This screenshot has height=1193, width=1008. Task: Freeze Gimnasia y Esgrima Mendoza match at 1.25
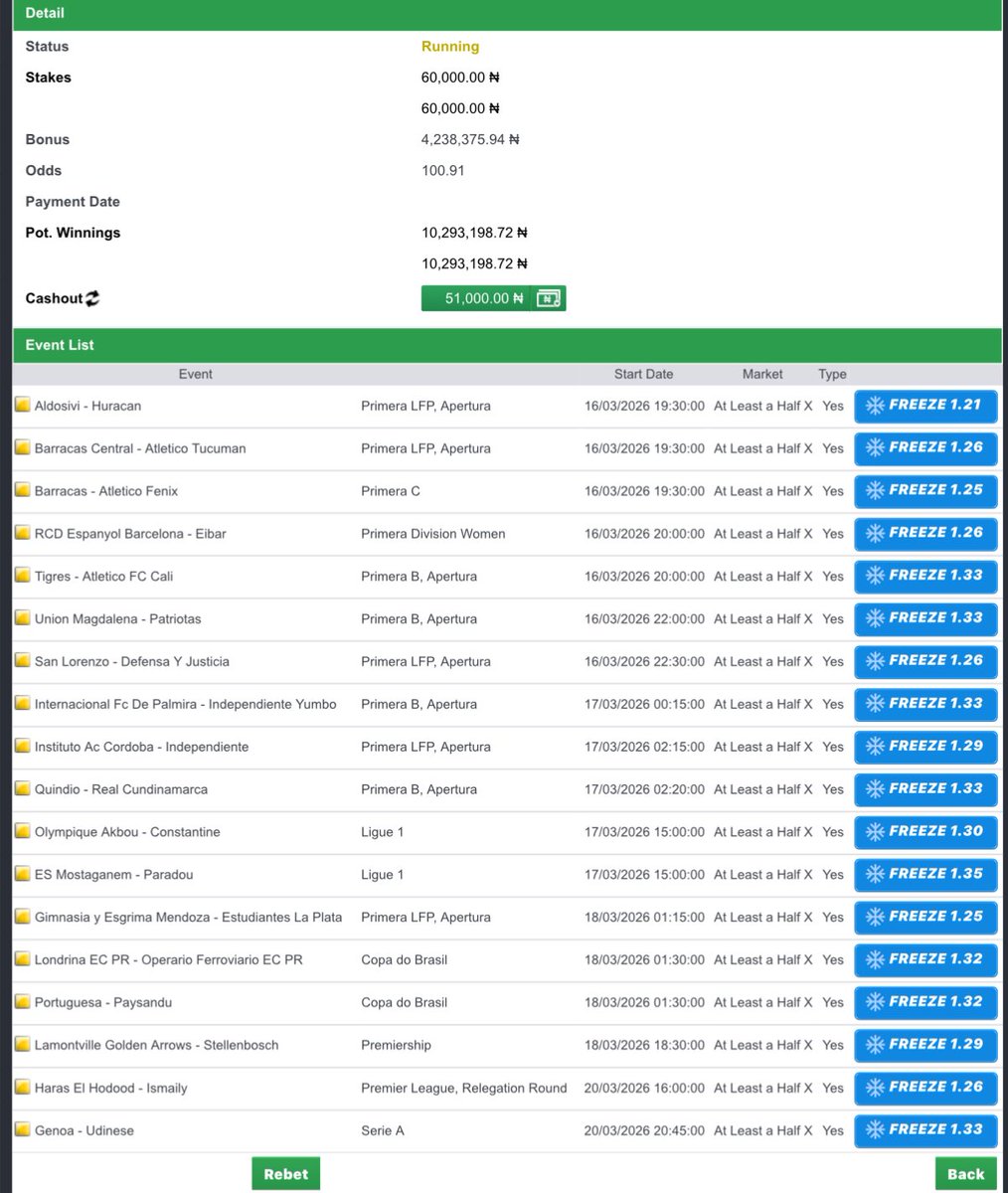coord(925,917)
